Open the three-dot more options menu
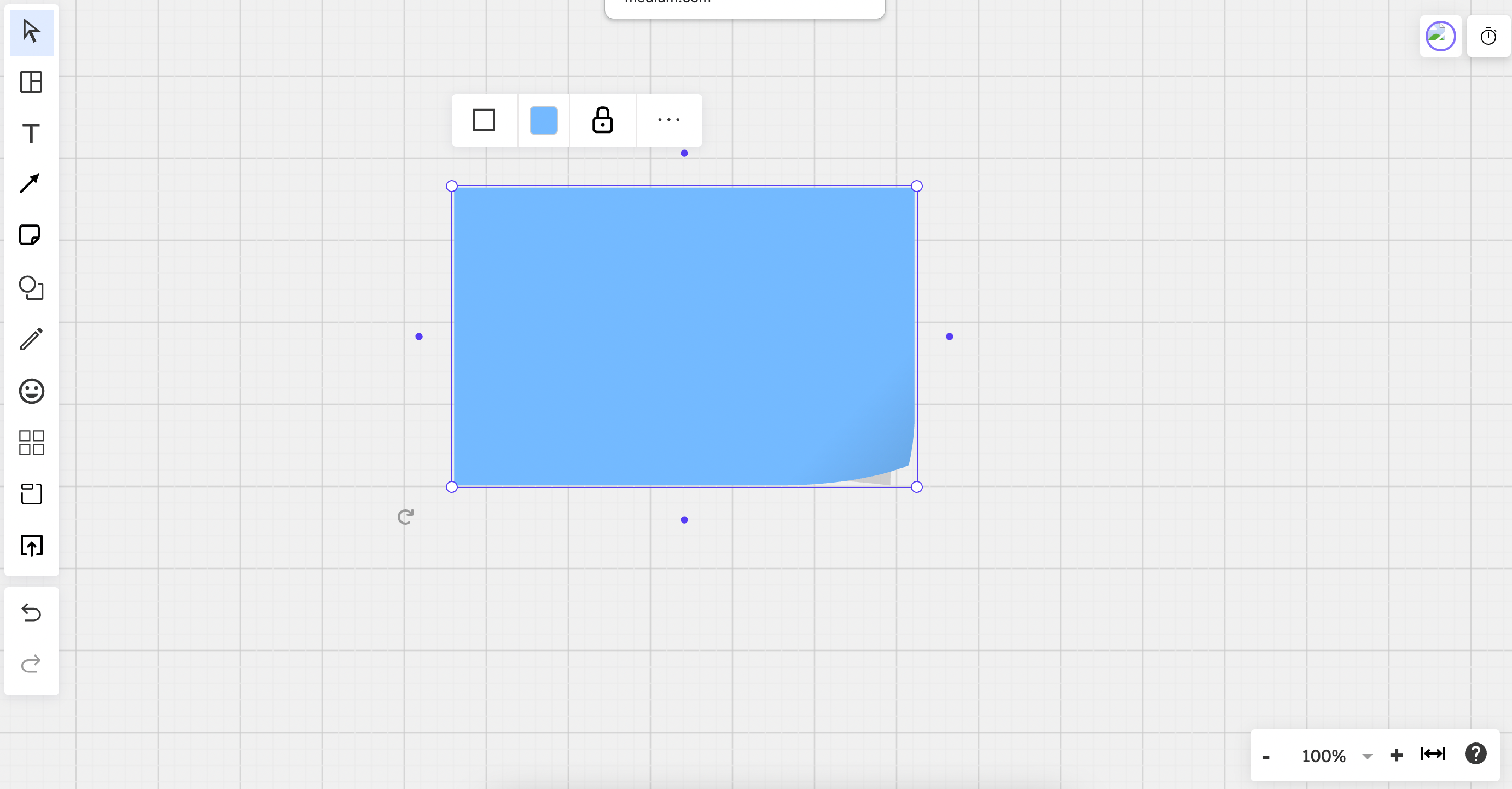Viewport: 1512px width, 789px height. (x=668, y=120)
